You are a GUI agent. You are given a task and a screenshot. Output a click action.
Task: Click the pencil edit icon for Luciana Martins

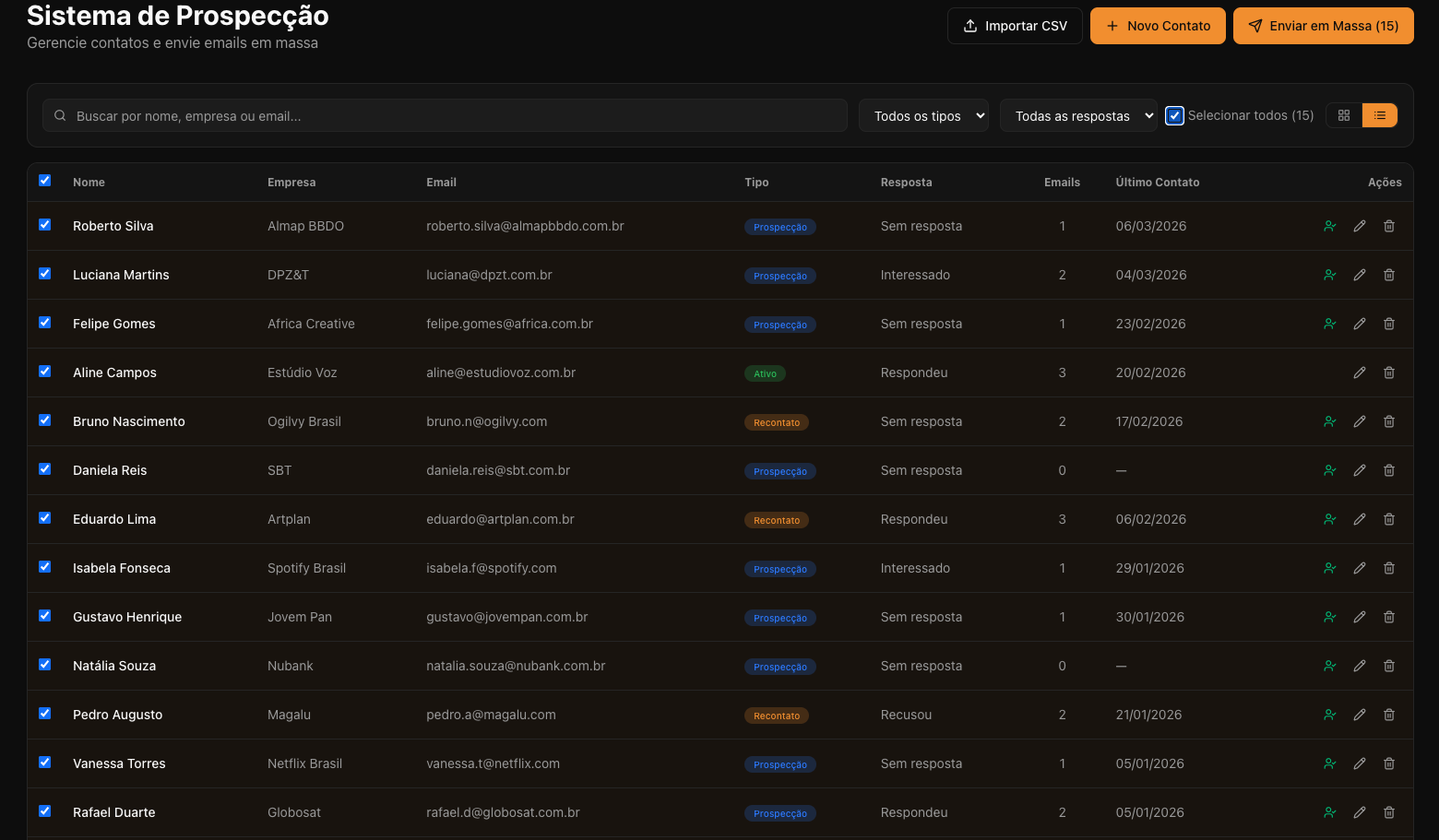(x=1359, y=275)
